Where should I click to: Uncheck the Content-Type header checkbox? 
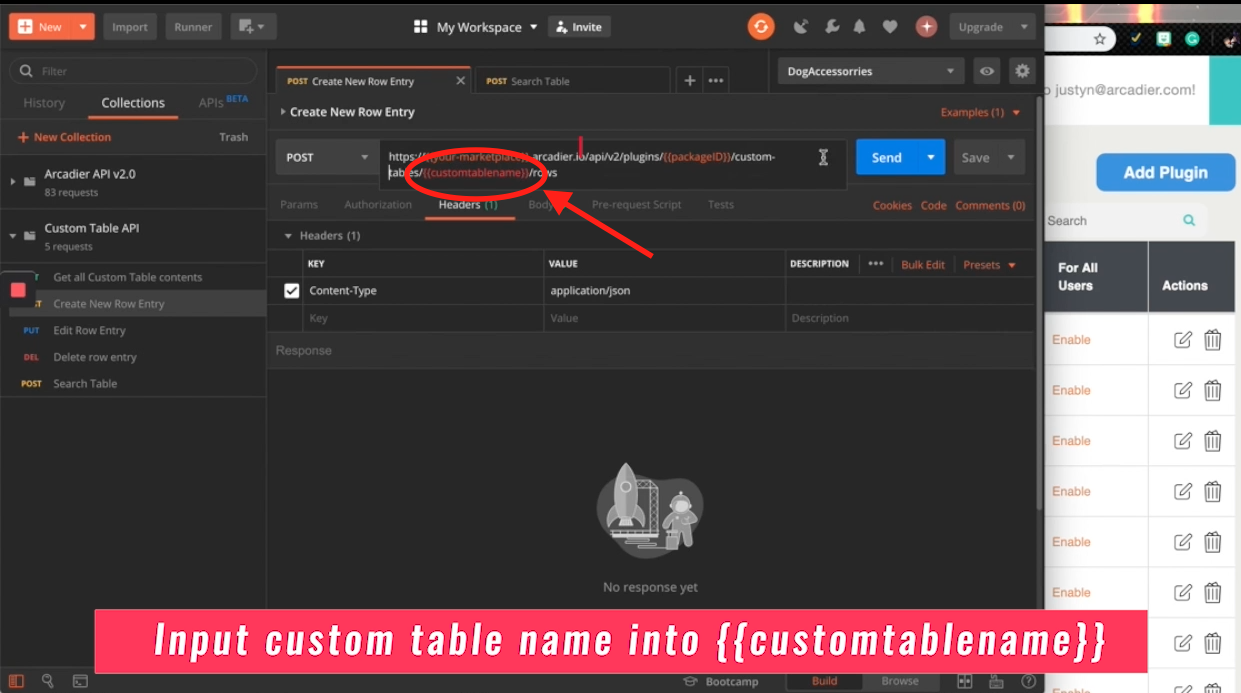[x=292, y=291]
